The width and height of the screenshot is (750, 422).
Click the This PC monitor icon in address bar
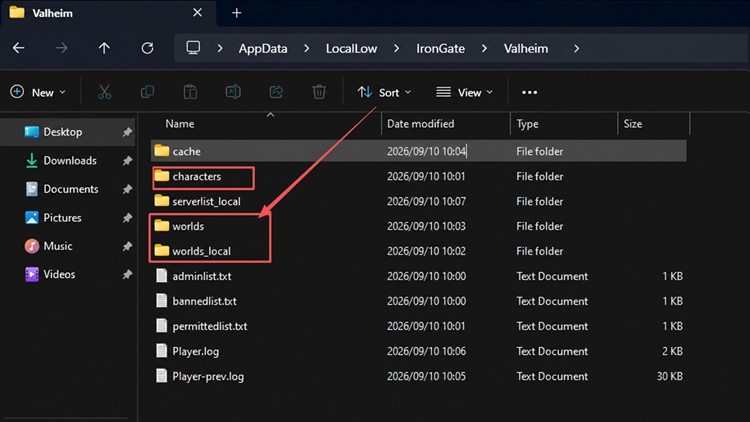[x=193, y=48]
